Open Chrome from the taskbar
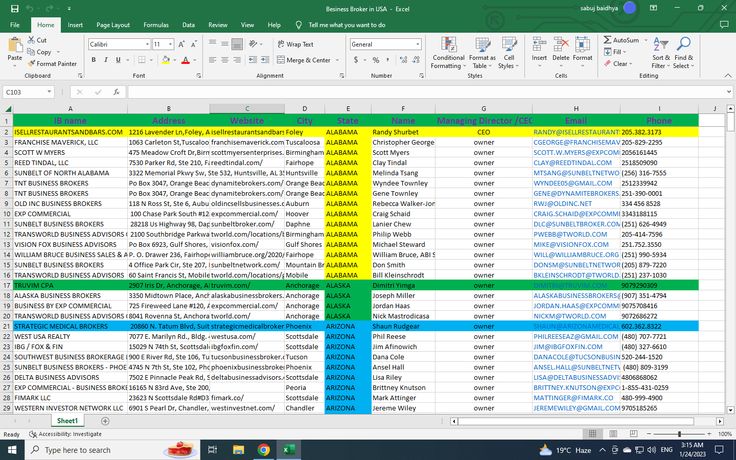The width and height of the screenshot is (736, 460). tap(263, 450)
